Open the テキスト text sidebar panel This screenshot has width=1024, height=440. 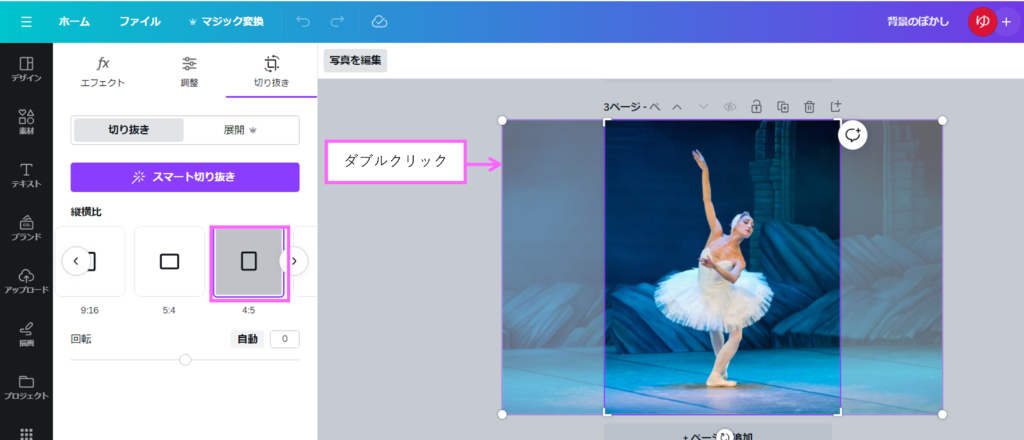(x=26, y=176)
